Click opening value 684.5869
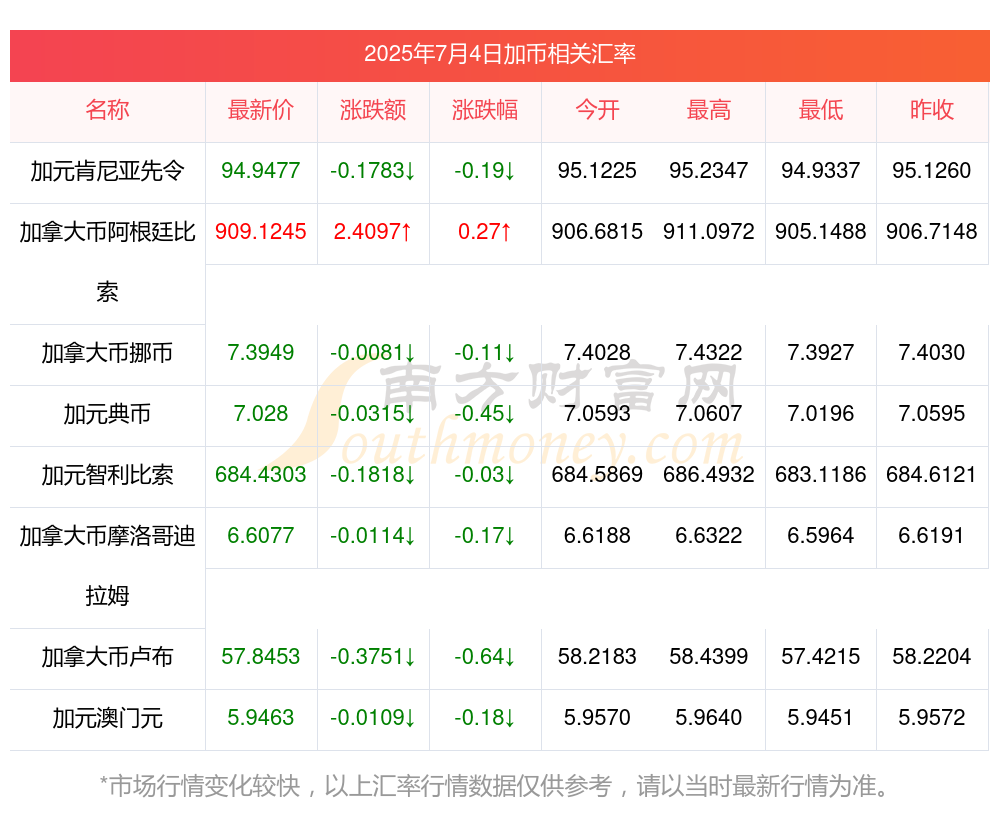This screenshot has width=1000, height=817. (x=597, y=475)
